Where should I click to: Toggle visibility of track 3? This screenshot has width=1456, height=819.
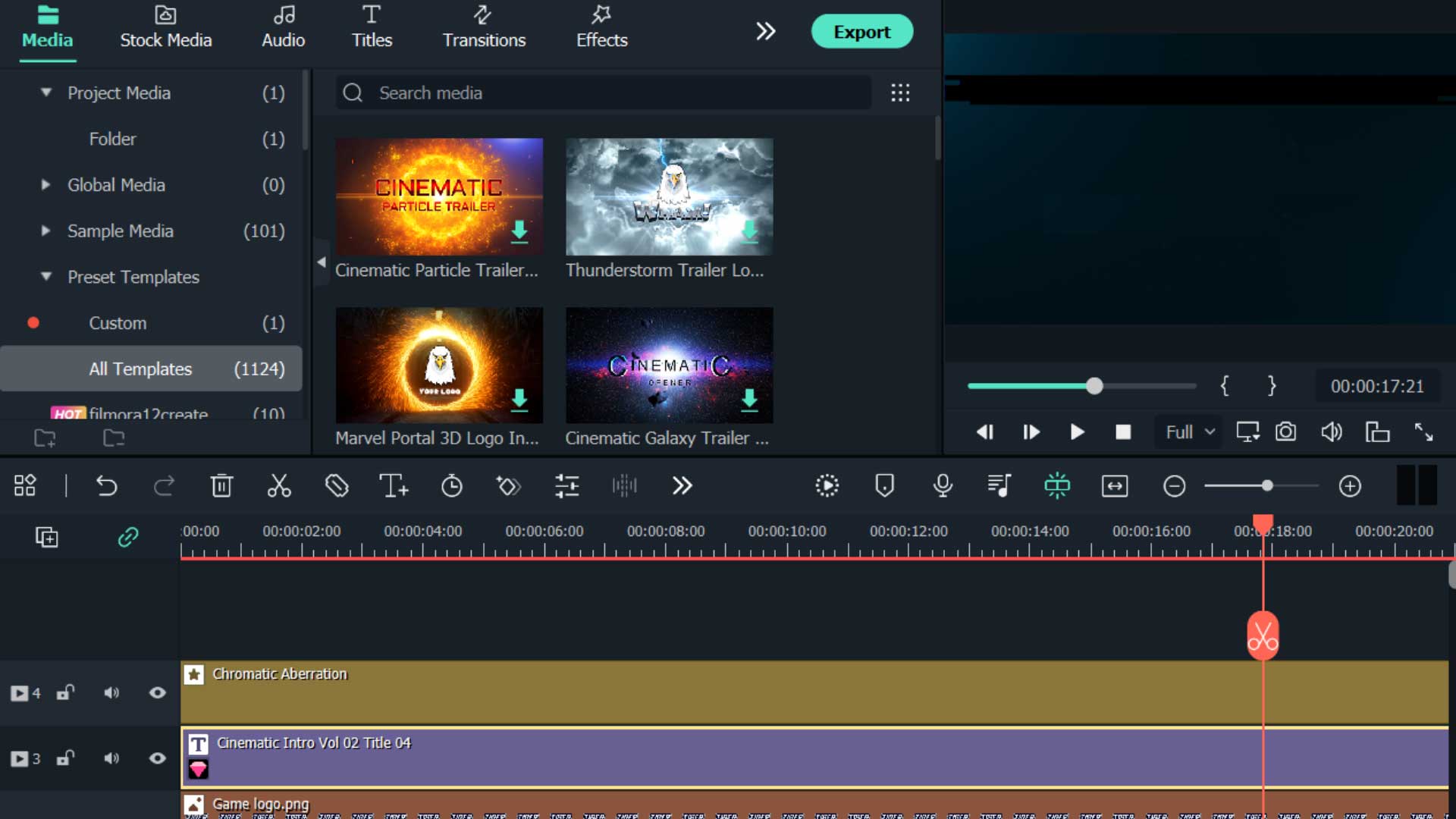pos(157,758)
